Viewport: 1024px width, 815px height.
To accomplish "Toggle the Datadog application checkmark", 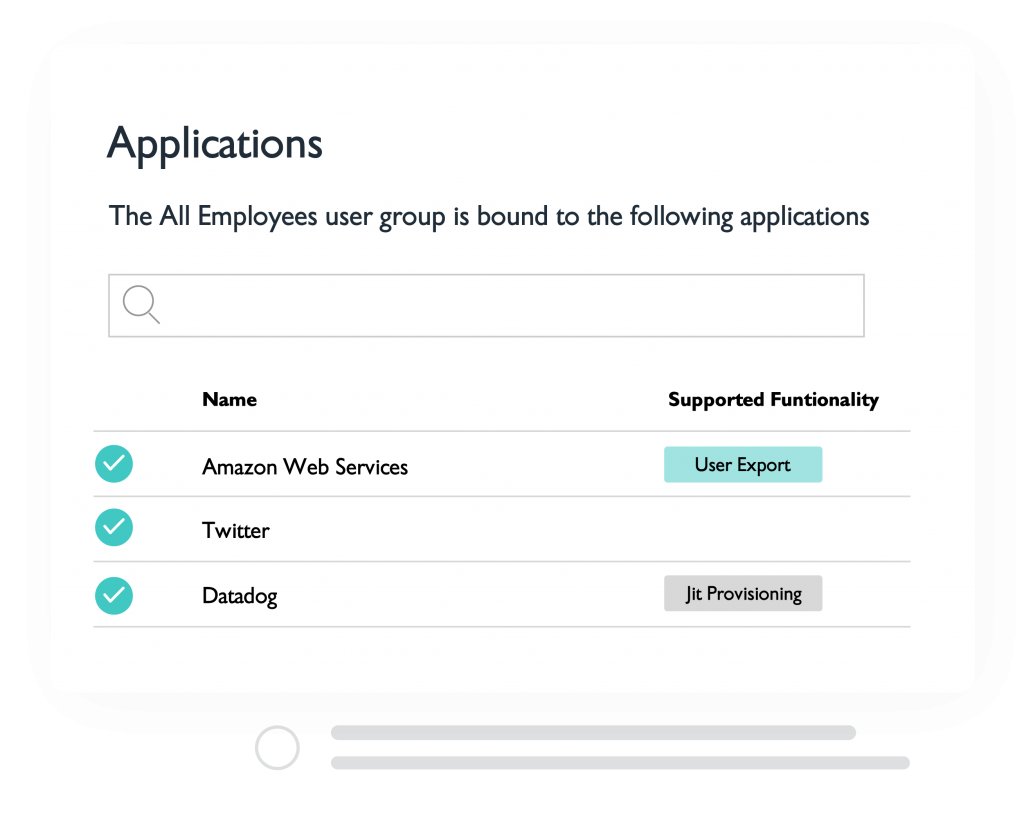I will [114, 596].
